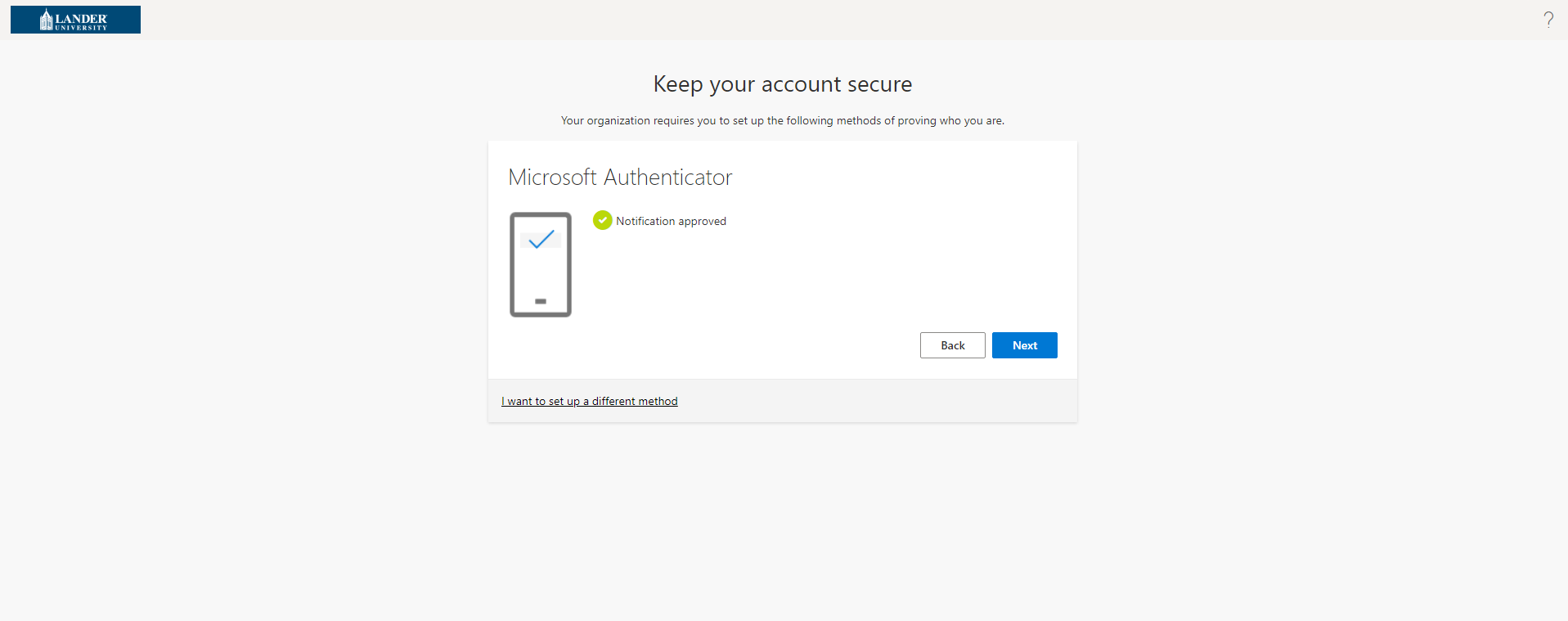Open "I want to set up a different method"
Image resolution: width=1568 pixels, height=621 pixels.
pos(589,401)
